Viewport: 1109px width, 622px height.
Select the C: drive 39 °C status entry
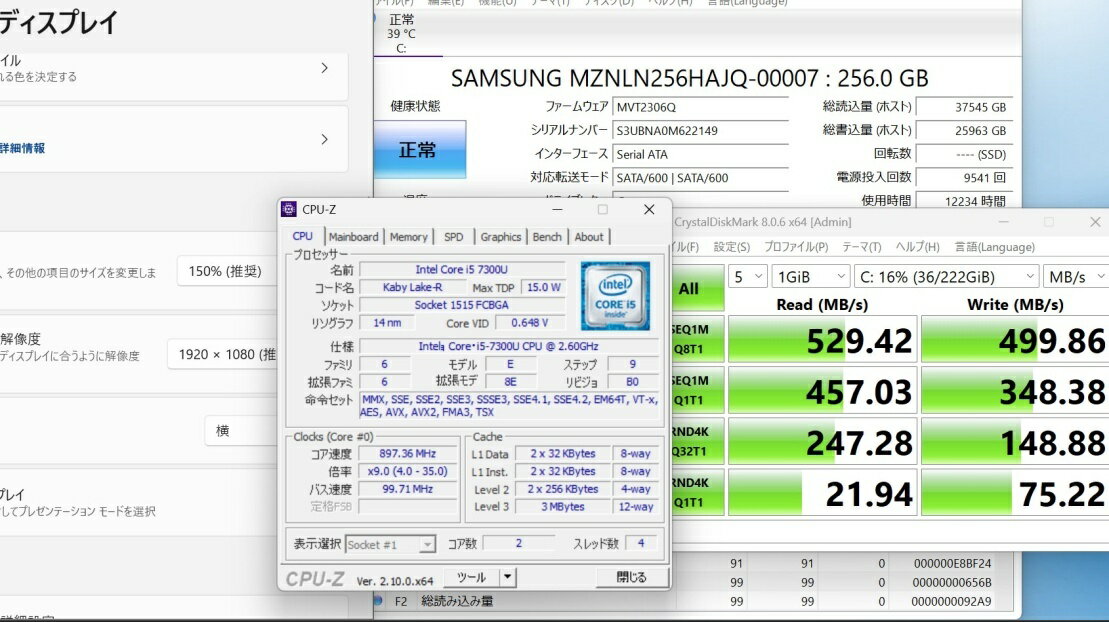point(401,34)
